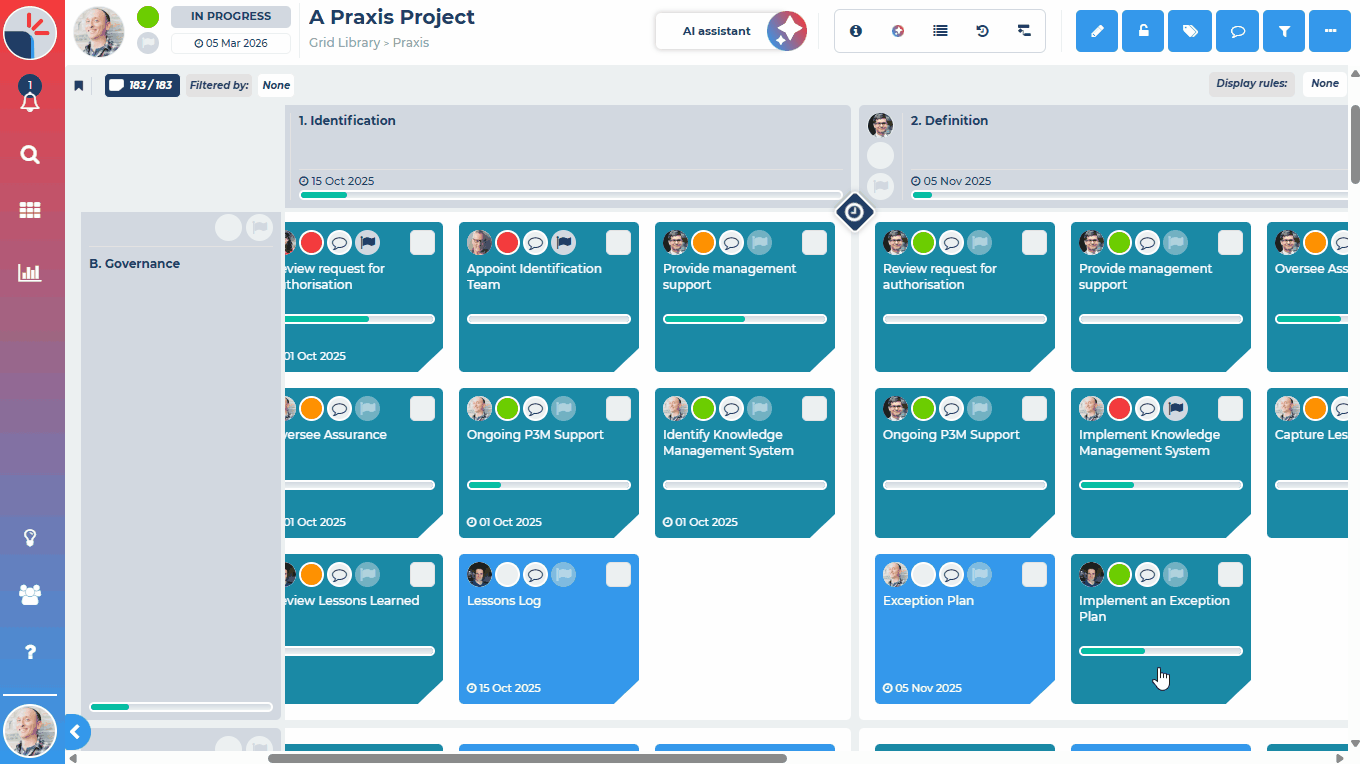Image resolution: width=1360 pixels, height=764 pixels.
Task: Open the Filtered by None selector
Action: (275, 85)
